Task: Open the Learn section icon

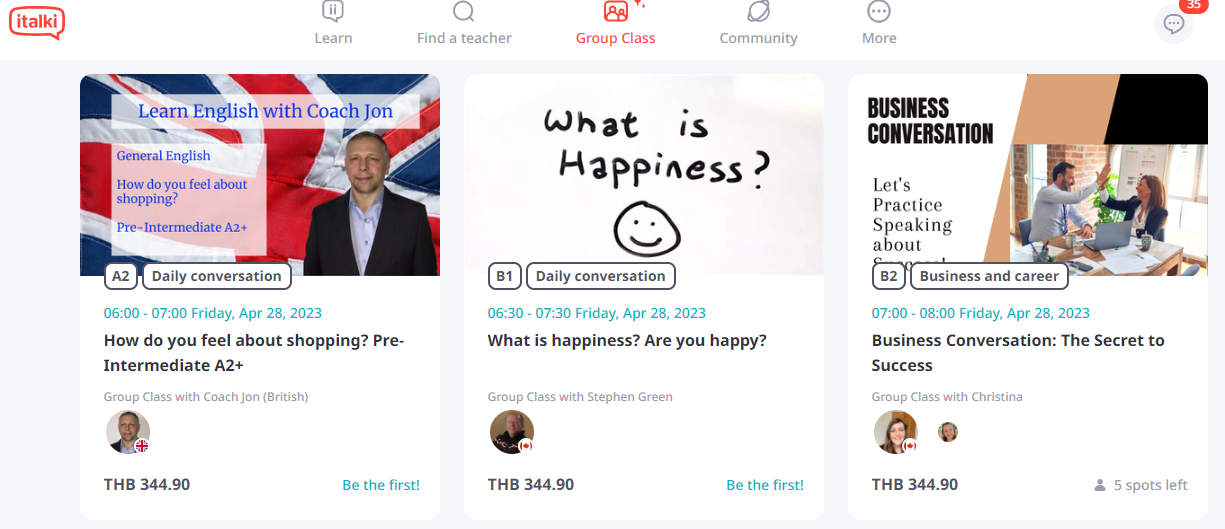Action: 333,11
